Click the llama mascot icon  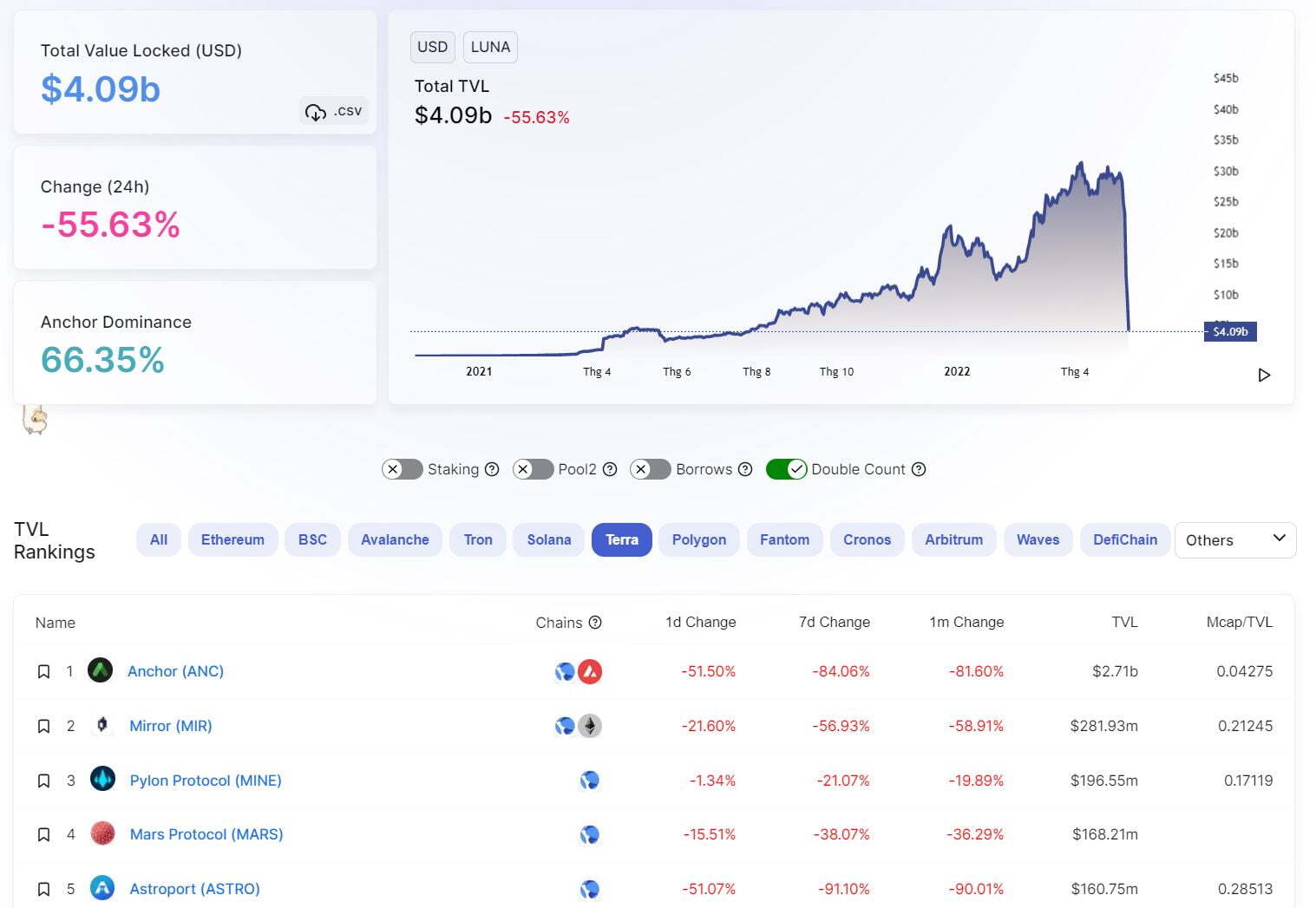click(x=35, y=419)
